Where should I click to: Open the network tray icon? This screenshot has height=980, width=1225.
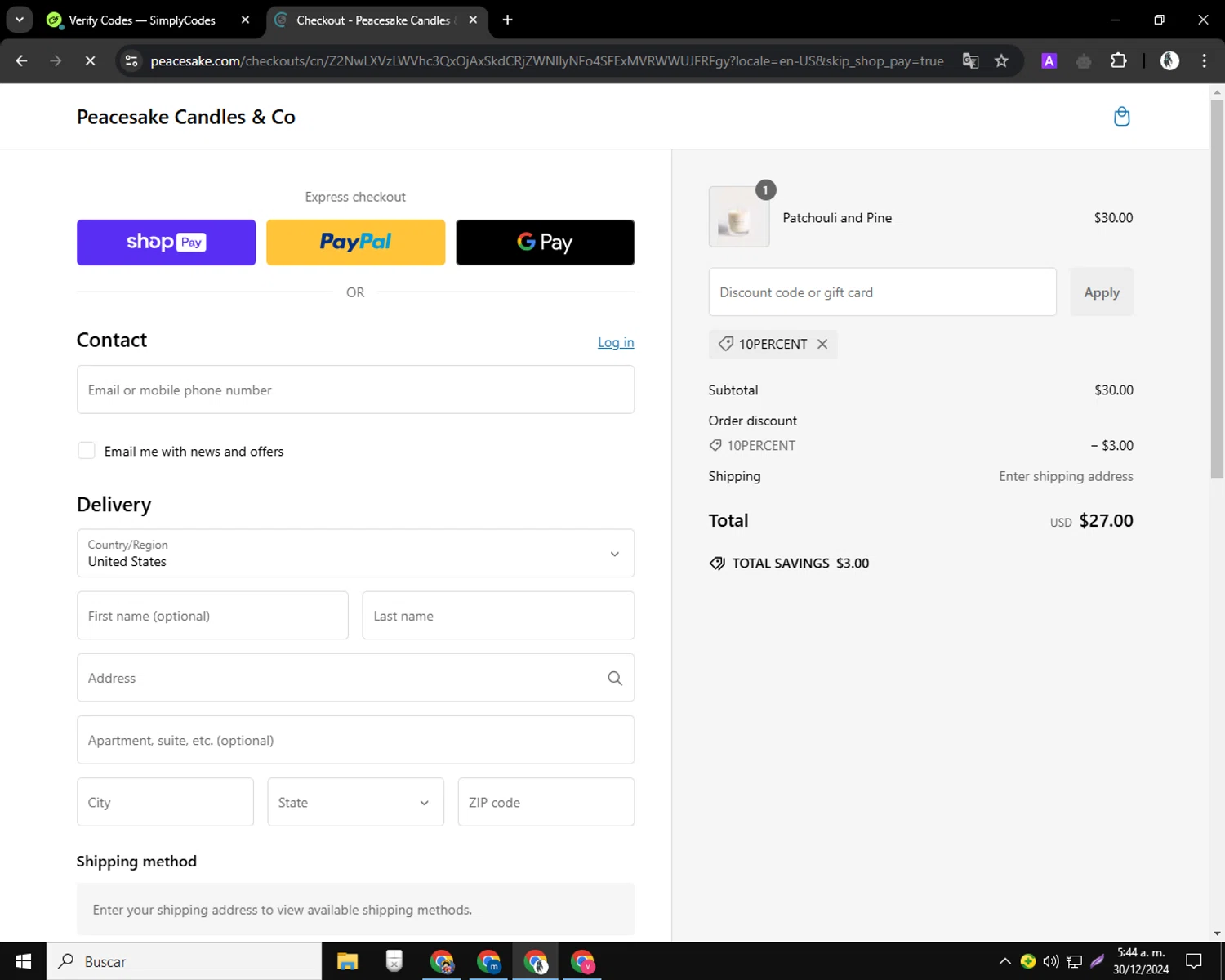coord(1074,961)
